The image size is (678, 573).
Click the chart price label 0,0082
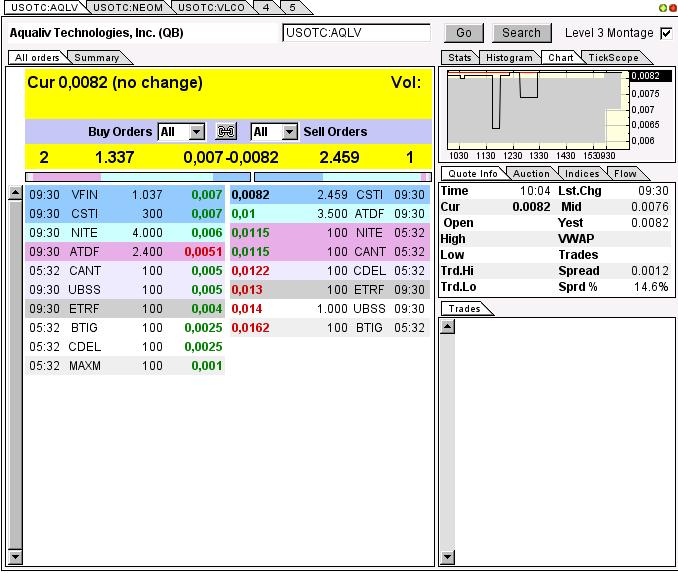[650, 76]
